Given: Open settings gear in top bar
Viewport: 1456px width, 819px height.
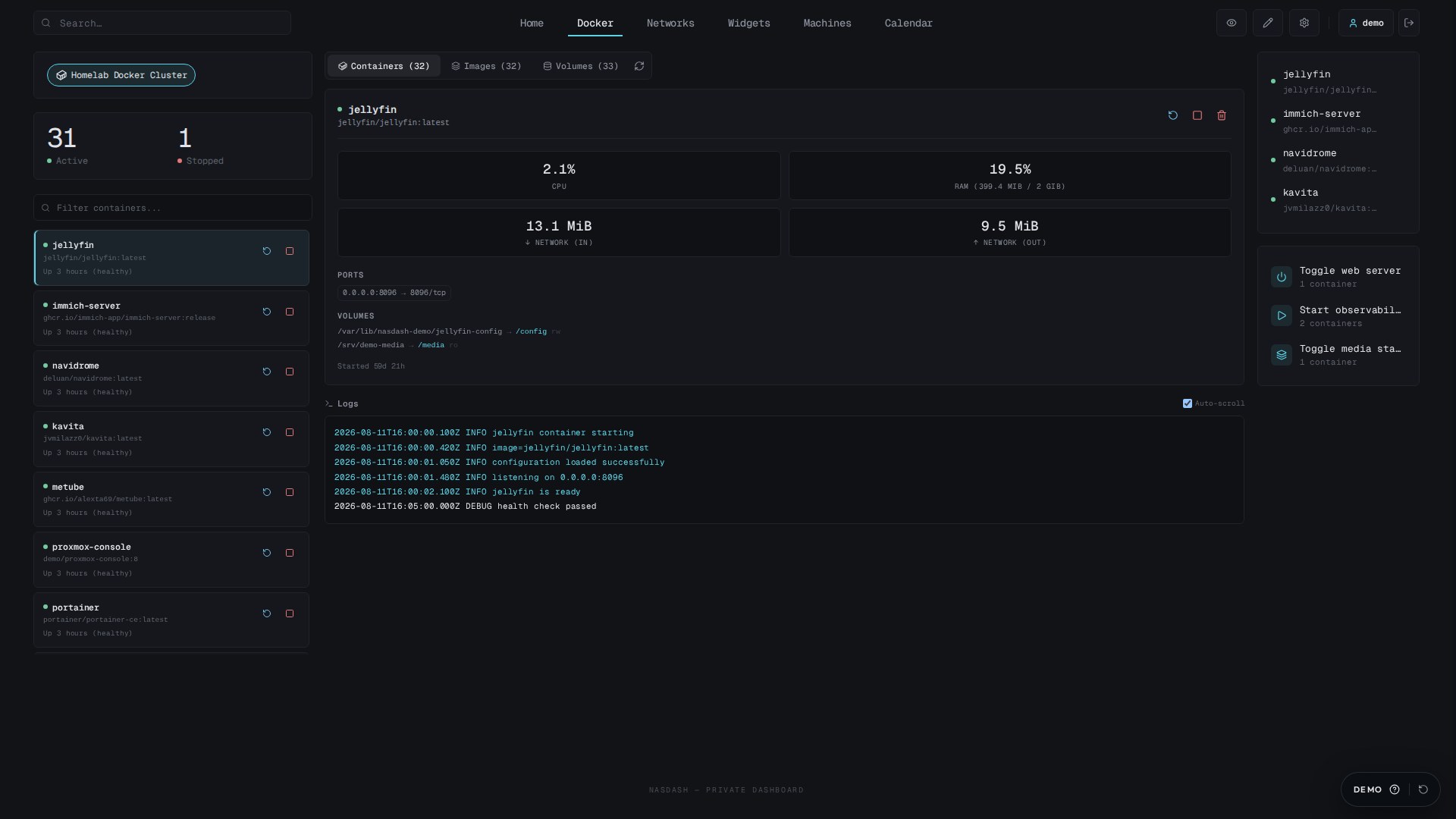Looking at the screenshot, I should (x=1304, y=23).
